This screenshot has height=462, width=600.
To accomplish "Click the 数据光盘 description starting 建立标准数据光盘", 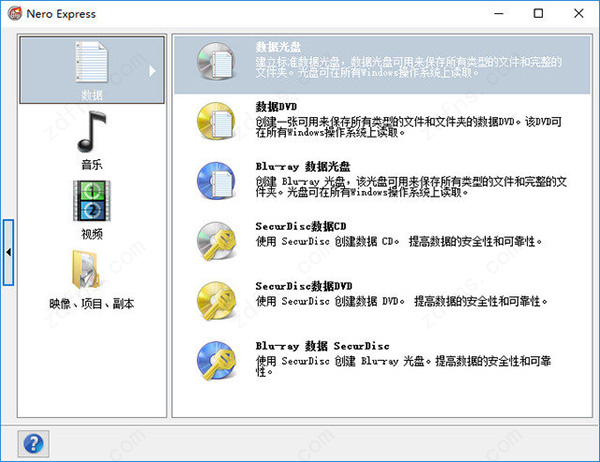I will click(409, 67).
